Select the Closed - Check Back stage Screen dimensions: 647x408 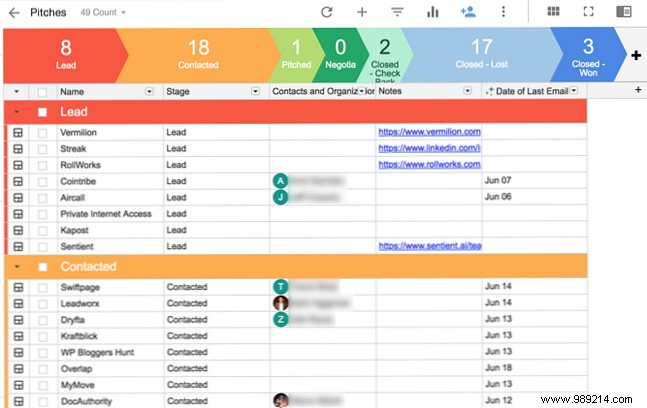coord(385,55)
